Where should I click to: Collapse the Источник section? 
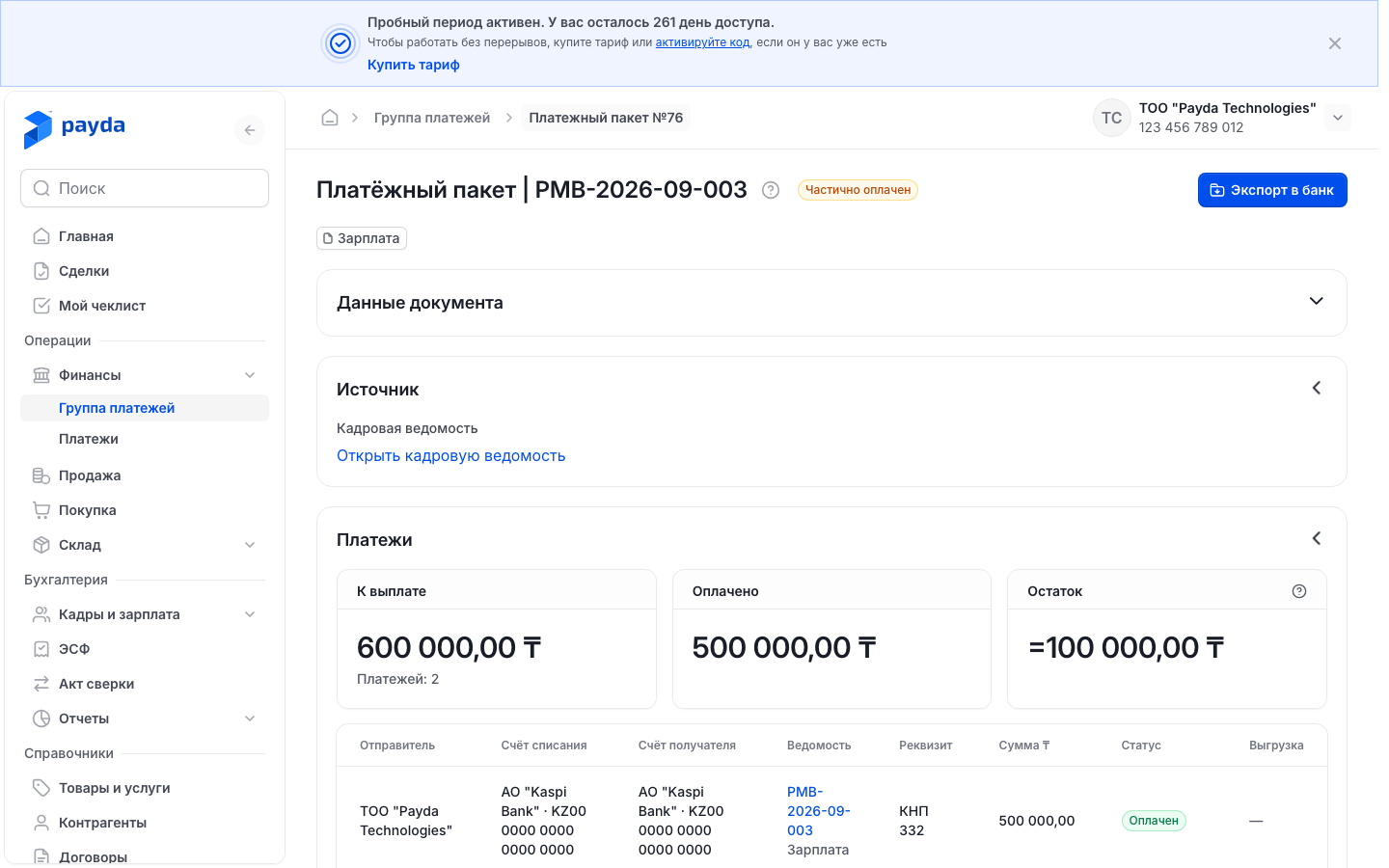[1317, 388]
